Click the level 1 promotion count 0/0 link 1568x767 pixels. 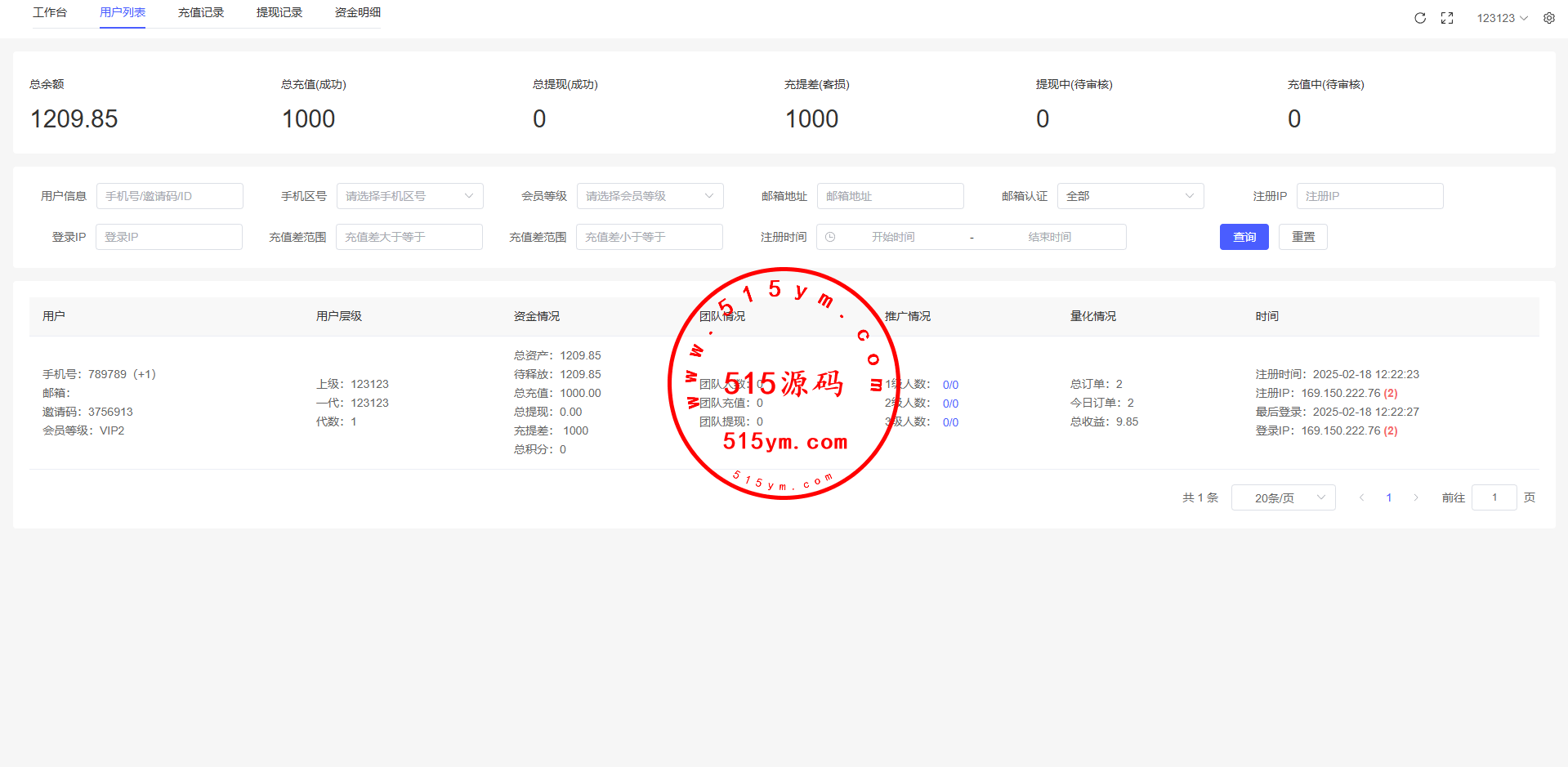pos(950,385)
